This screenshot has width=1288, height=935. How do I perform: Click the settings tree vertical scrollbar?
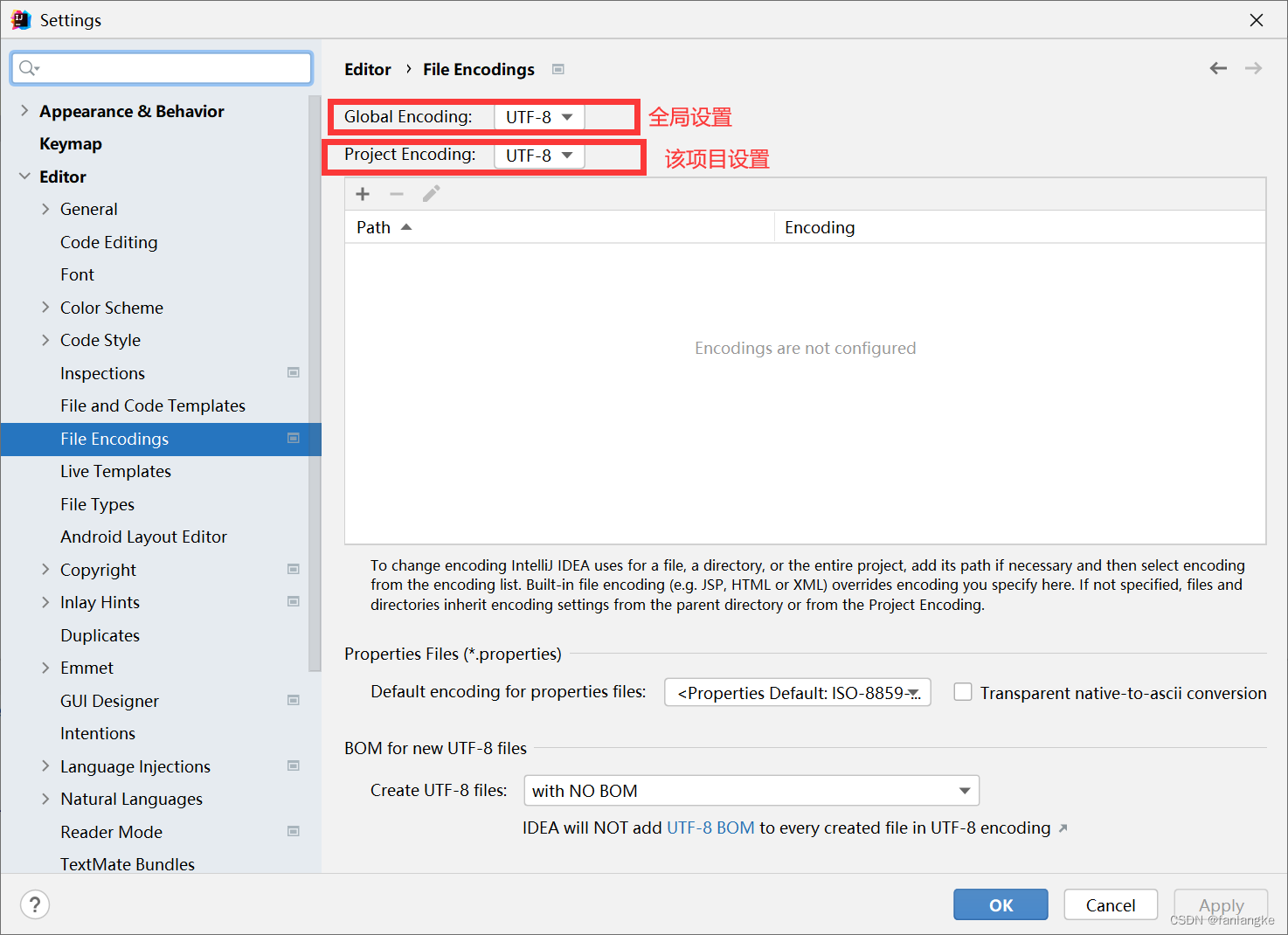coord(315,383)
